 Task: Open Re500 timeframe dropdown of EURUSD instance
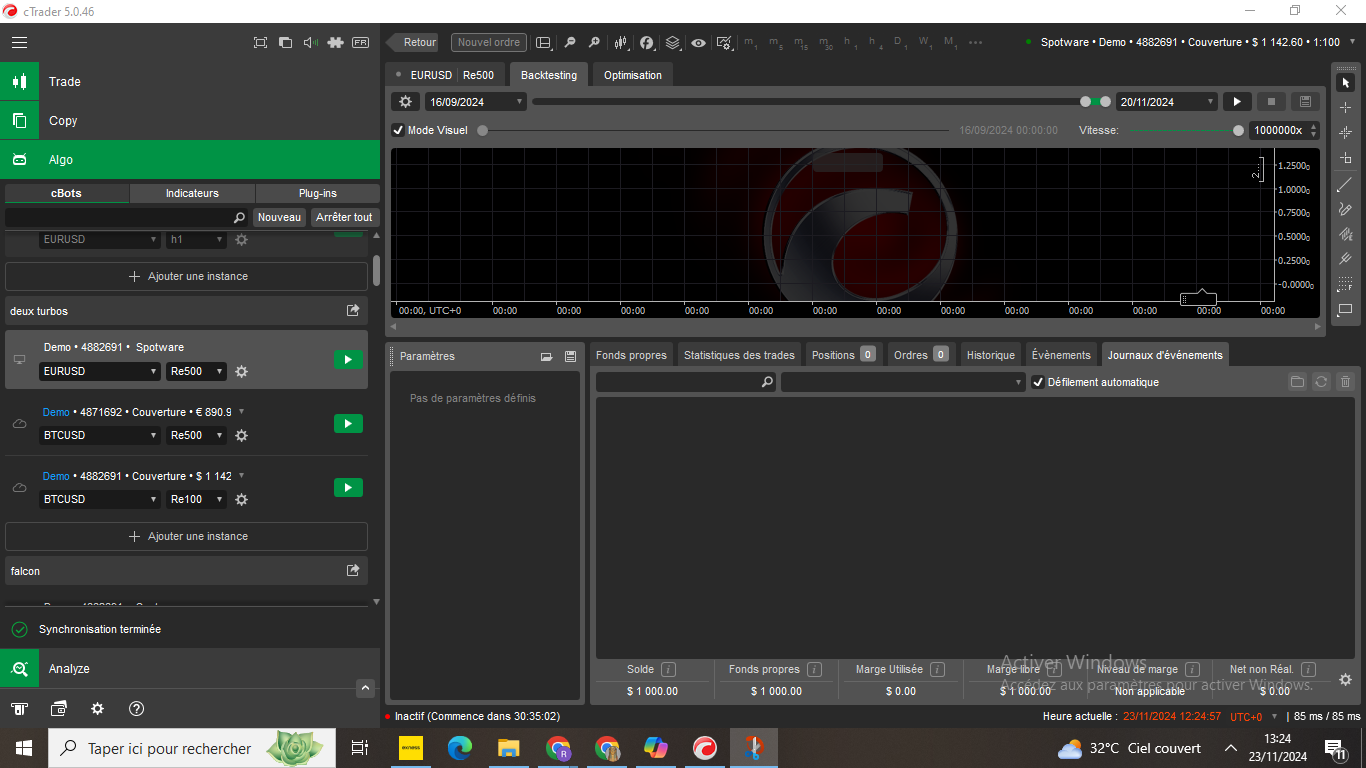197,371
